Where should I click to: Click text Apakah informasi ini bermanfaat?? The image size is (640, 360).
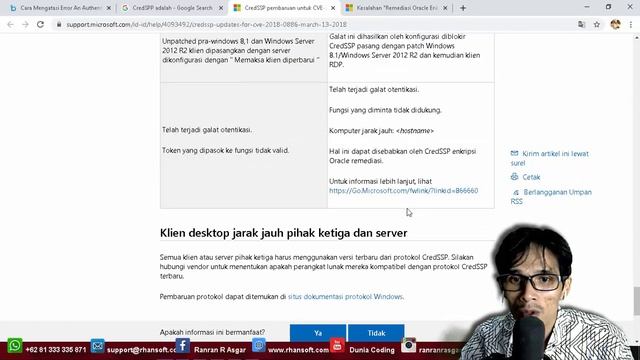point(212,332)
